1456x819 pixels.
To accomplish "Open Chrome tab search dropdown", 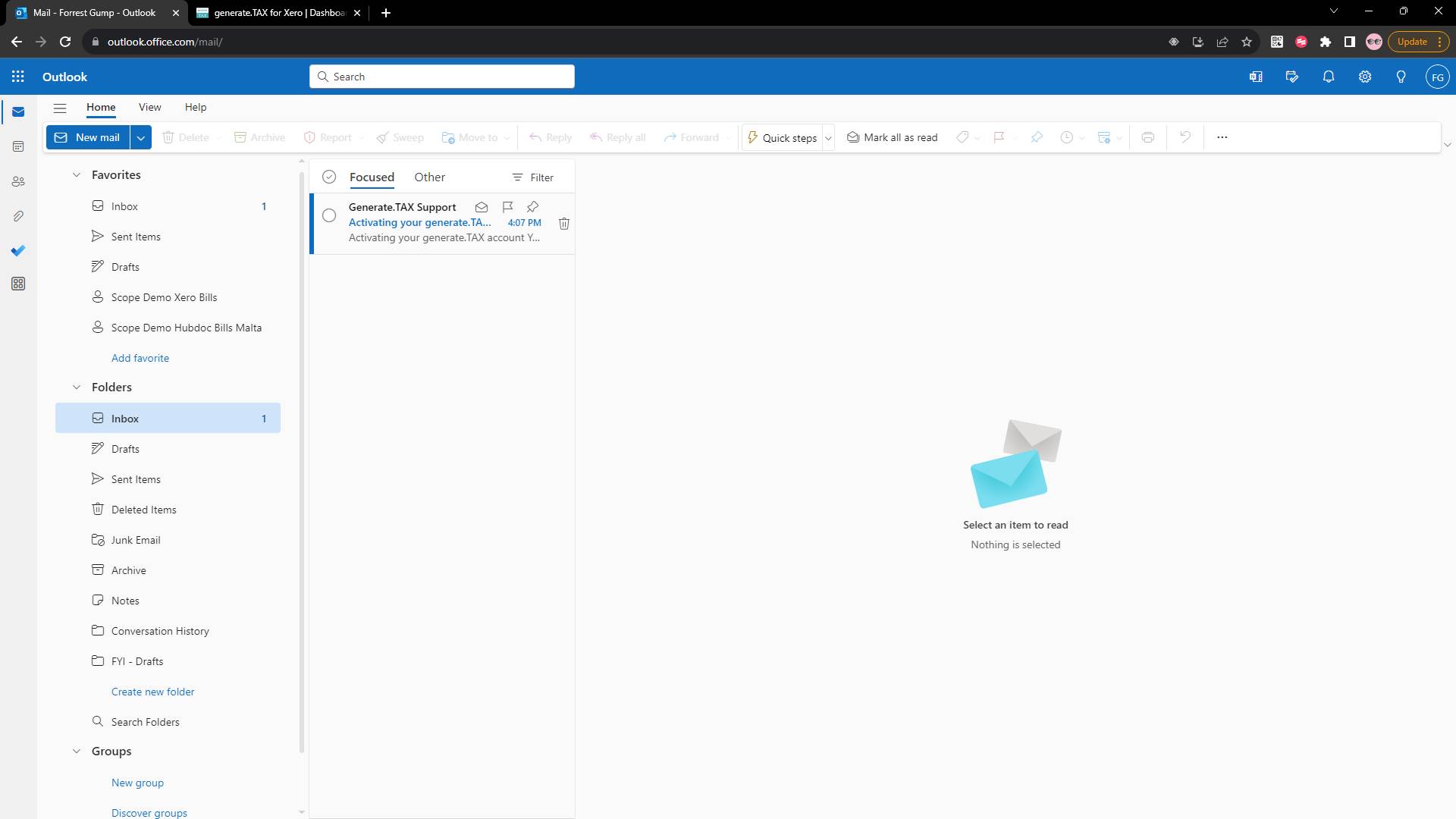I will coord(1333,11).
